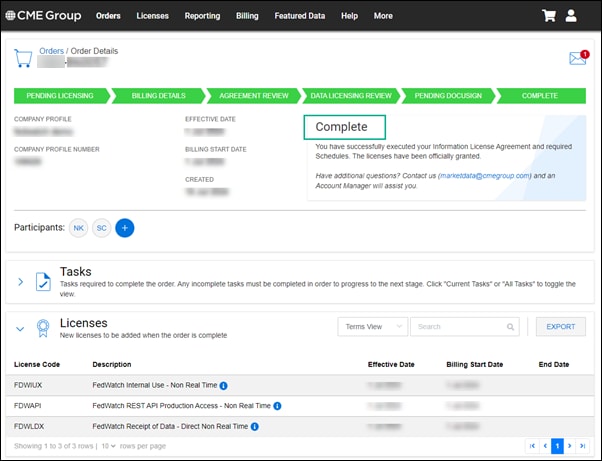The image size is (602, 461).
Task: Expand the Tasks section chevron
Action: tap(20, 282)
